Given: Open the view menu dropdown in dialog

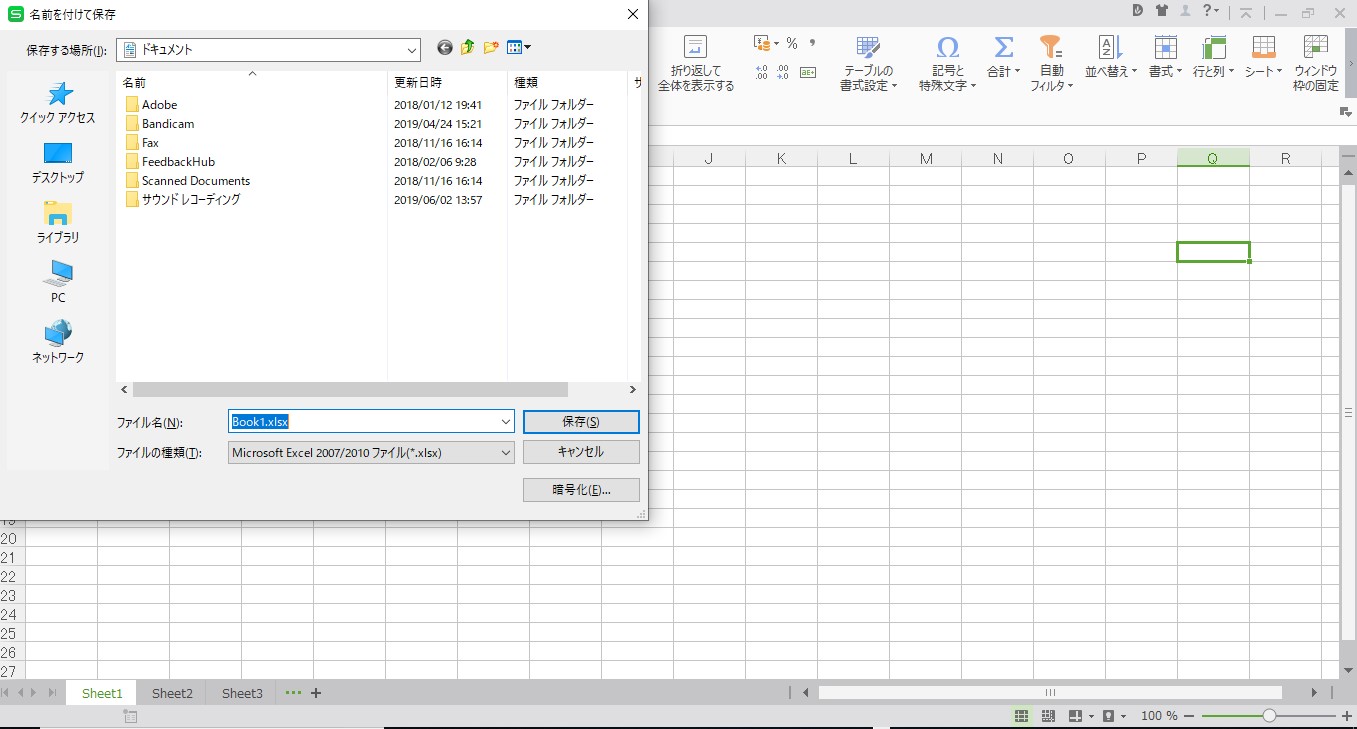Looking at the screenshot, I should point(519,48).
